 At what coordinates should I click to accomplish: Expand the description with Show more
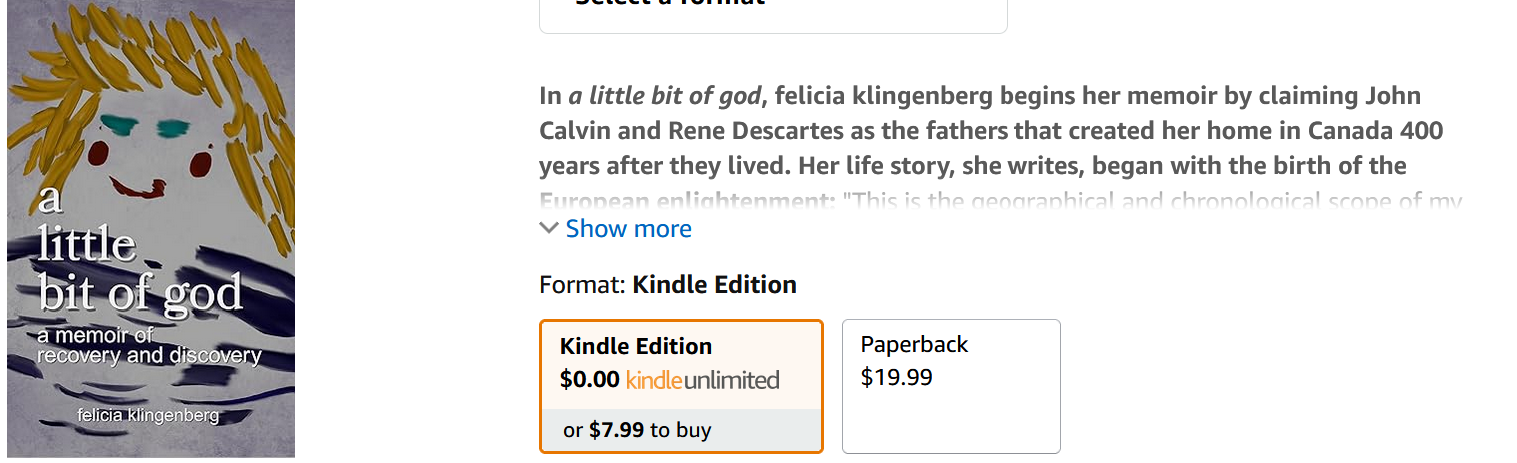[x=628, y=228]
